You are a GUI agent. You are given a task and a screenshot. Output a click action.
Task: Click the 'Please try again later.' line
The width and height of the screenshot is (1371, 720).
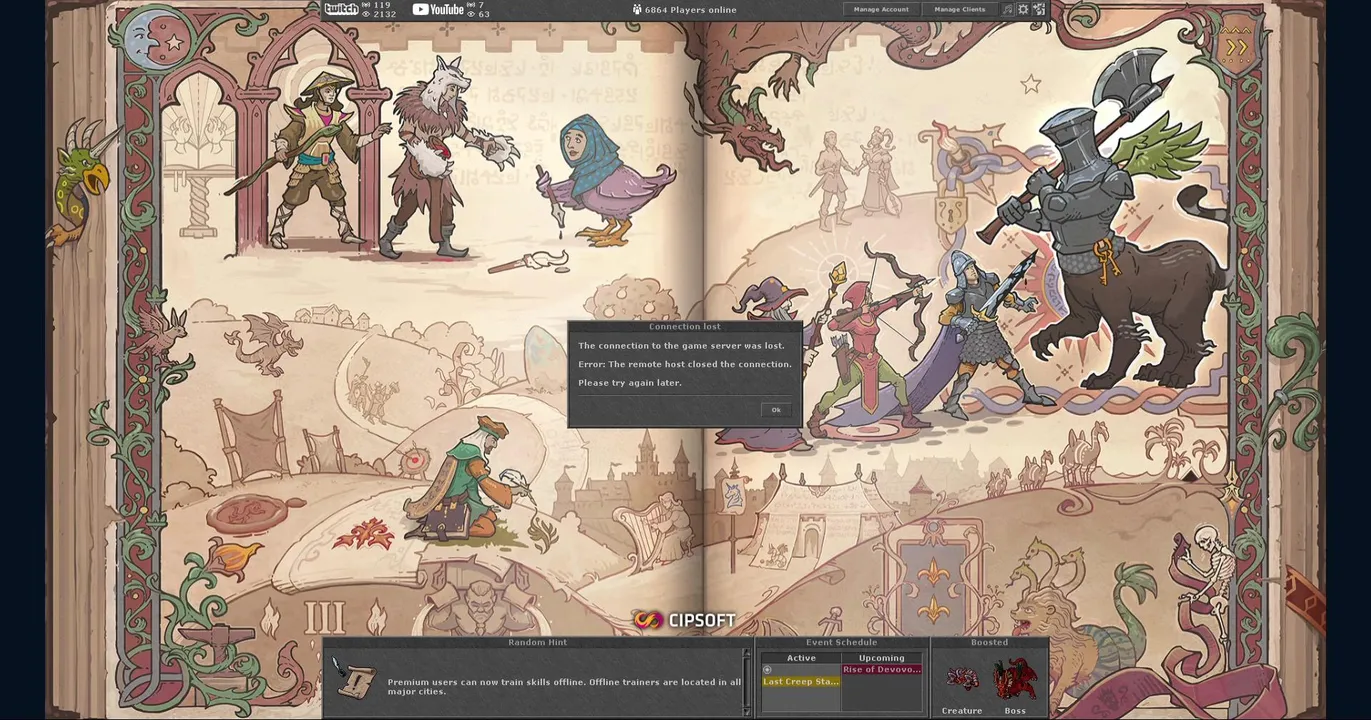click(x=630, y=383)
